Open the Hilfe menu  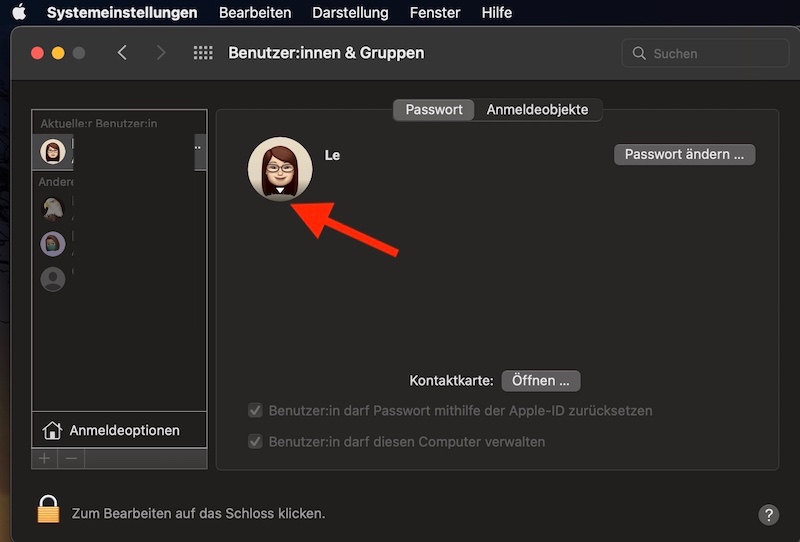click(496, 13)
